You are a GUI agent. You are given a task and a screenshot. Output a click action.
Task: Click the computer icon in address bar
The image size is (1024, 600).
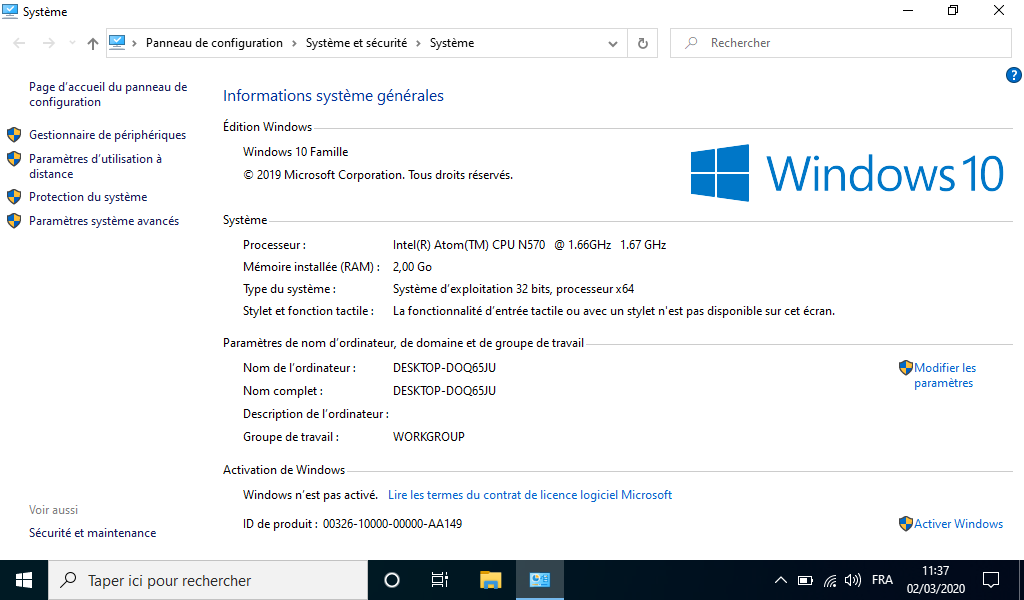click(x=117, y=42)
